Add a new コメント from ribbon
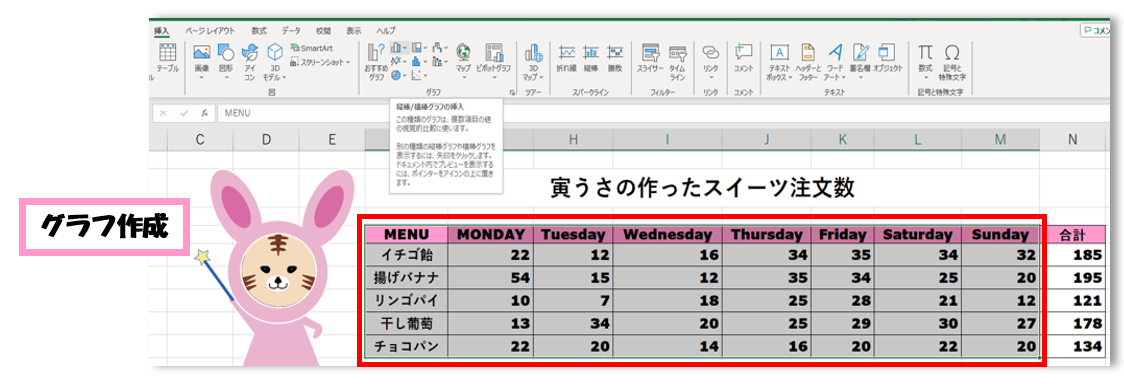Viewport: 1124px width, 384px height. click(743, 59)
